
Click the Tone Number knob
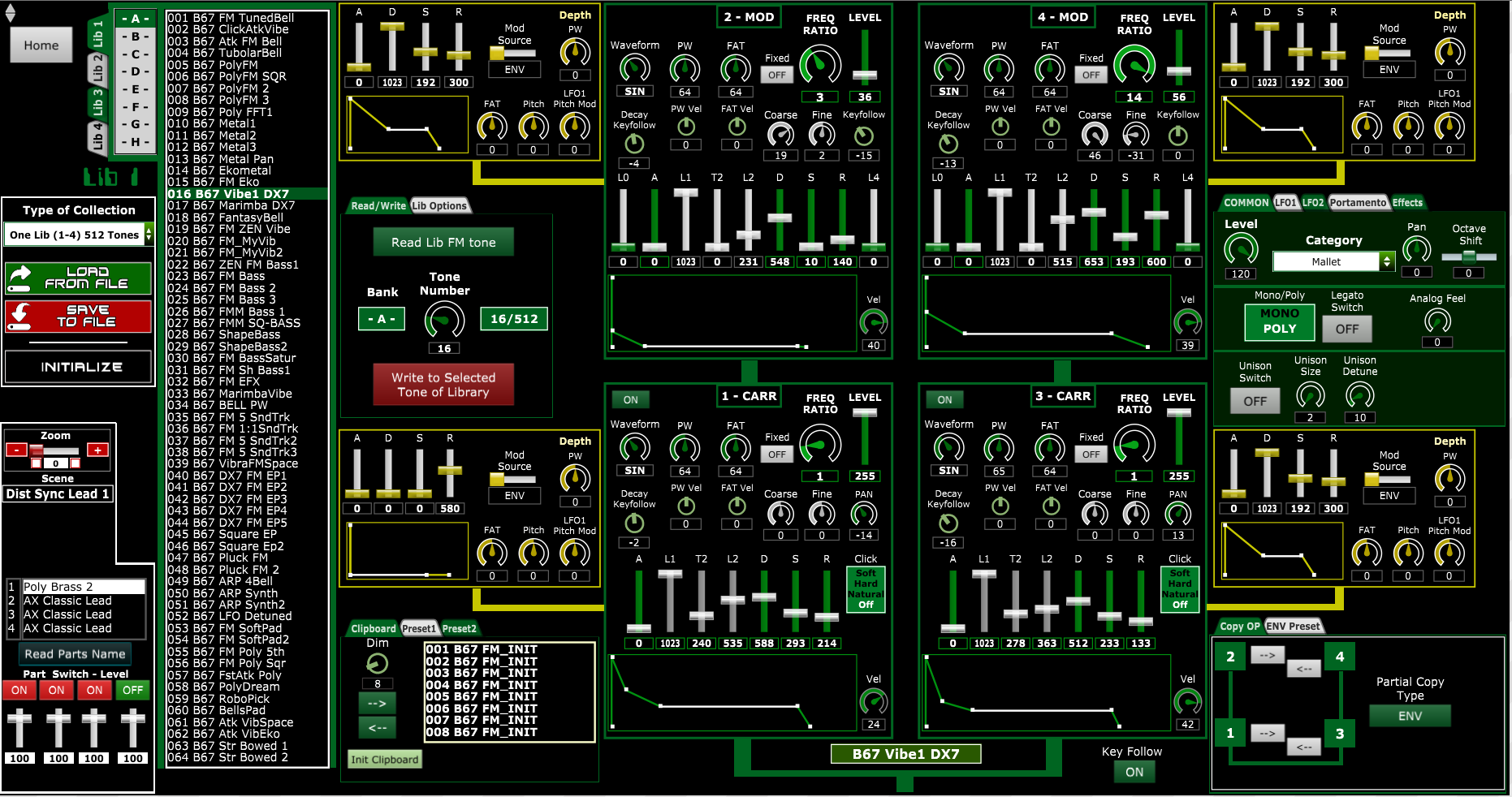click(444, 320)
